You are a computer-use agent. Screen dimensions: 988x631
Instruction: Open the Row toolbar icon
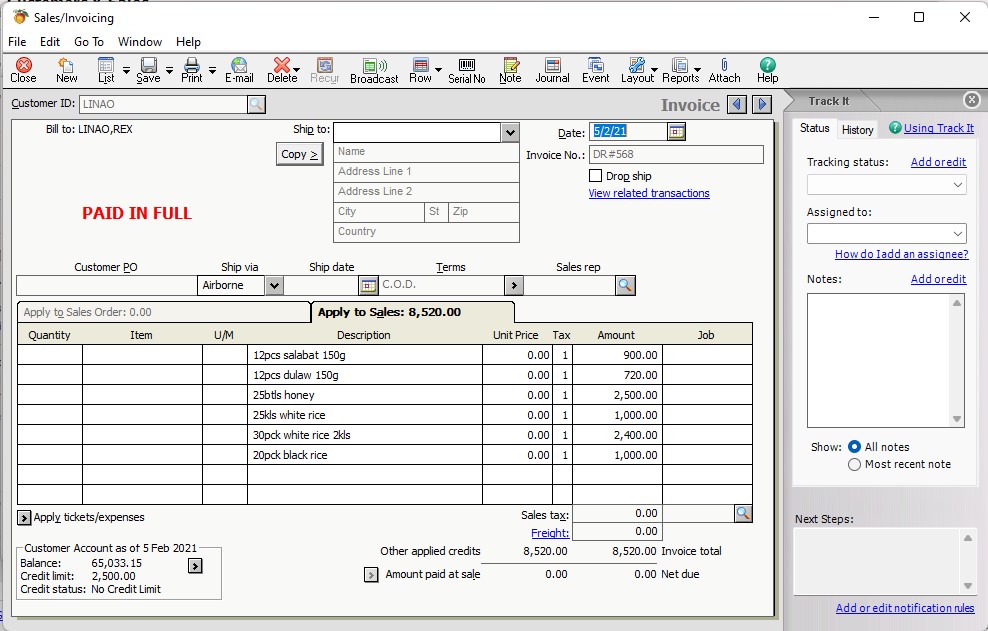click(420, 70)
